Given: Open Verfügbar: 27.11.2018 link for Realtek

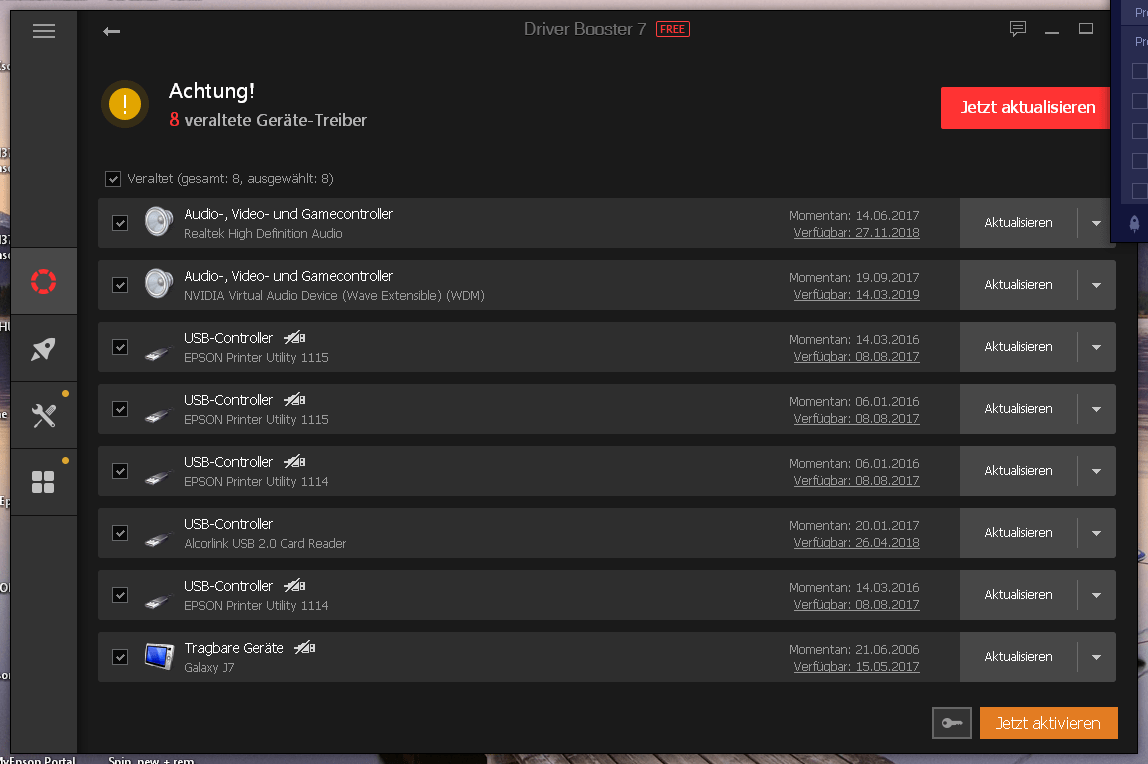Looking at the screenshot, I should 856,233.
